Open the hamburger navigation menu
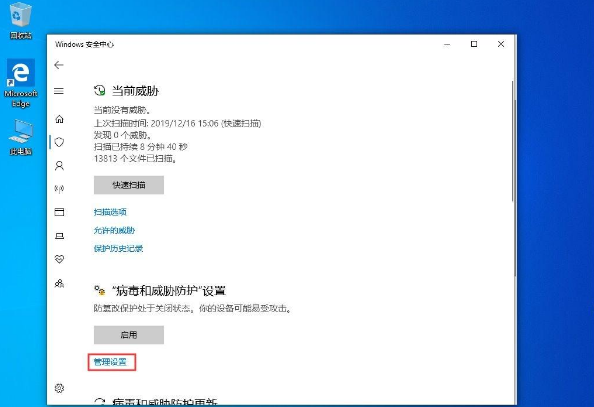Viewport: 594px width, 407px height. point(59,91)
